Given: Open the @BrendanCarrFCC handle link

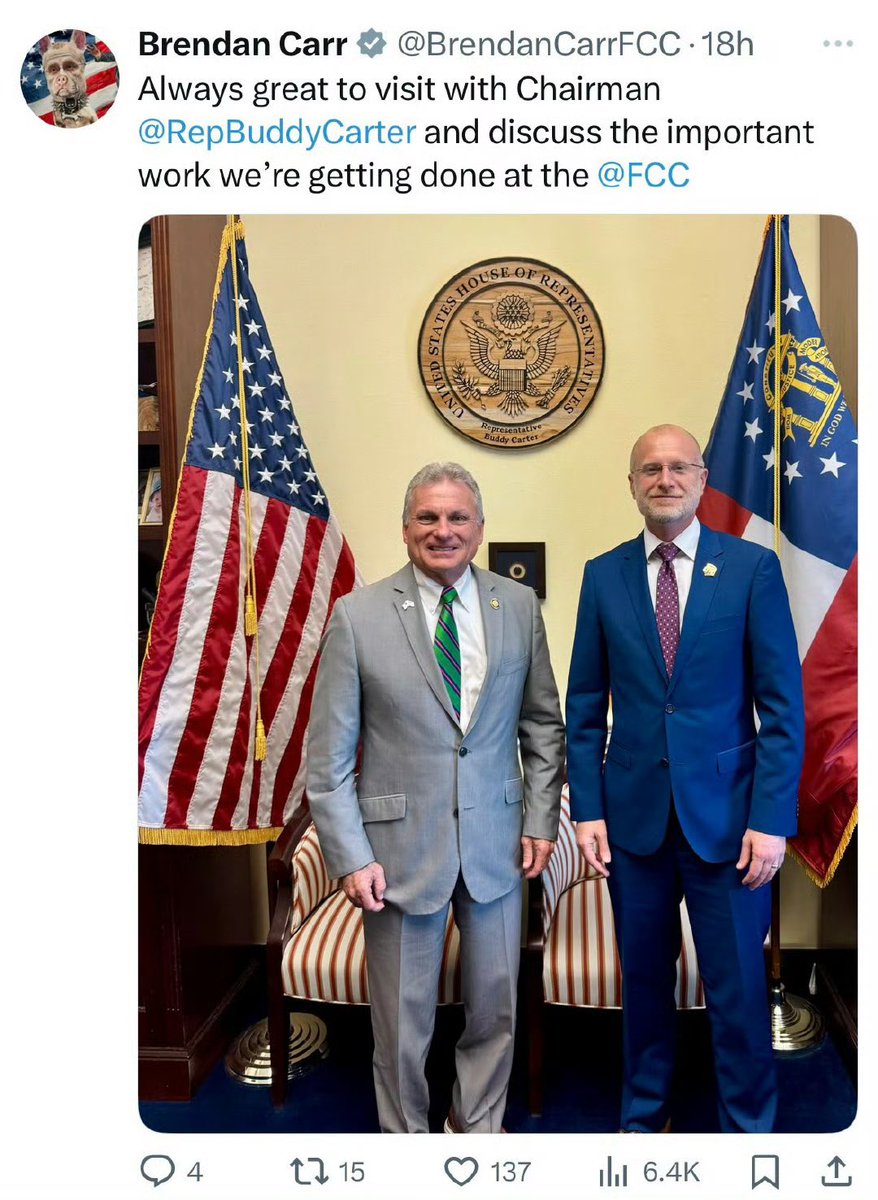Looking at the screenshot, I should [x=540, y=44].
